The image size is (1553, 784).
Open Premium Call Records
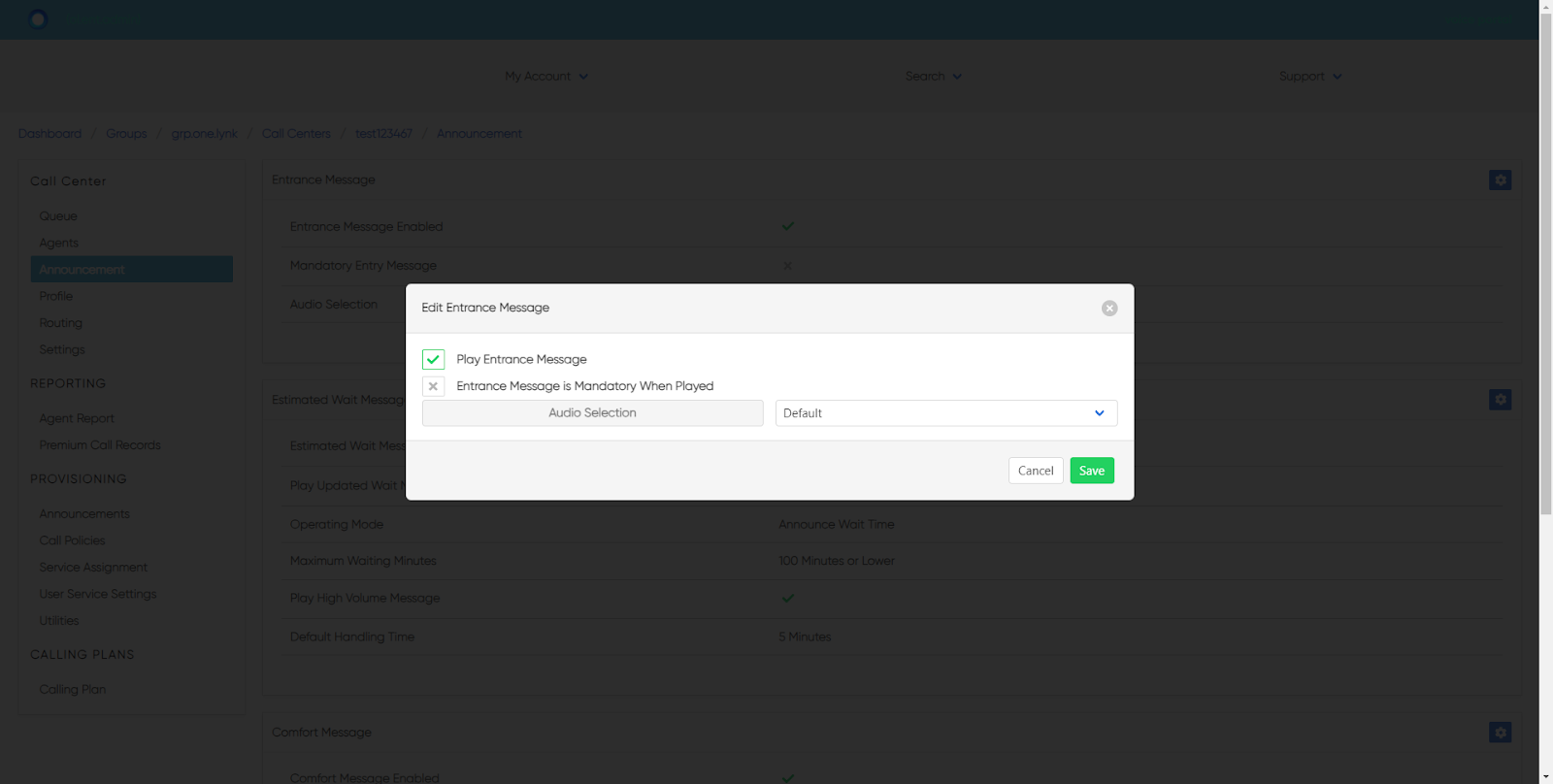point(100,444)
